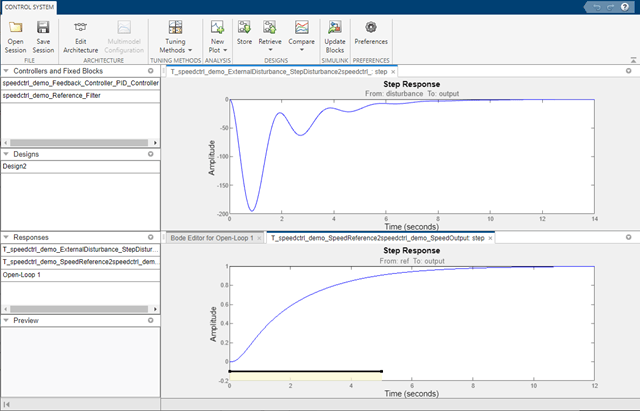Select Design2 in Designs list
Viewport: 640px width, 411px height.
[80, 167]
